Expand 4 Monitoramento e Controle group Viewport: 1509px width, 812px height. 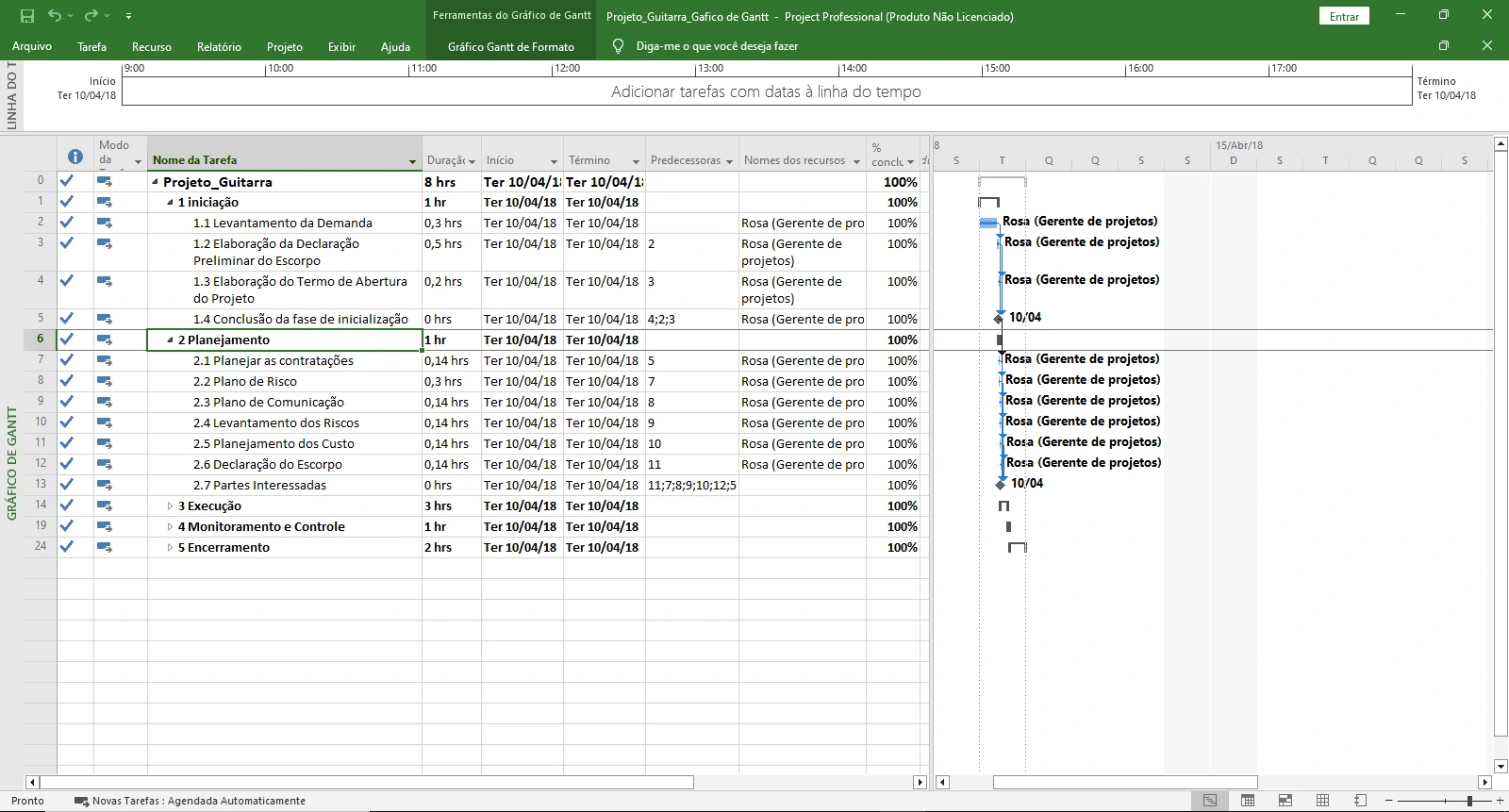170,527
